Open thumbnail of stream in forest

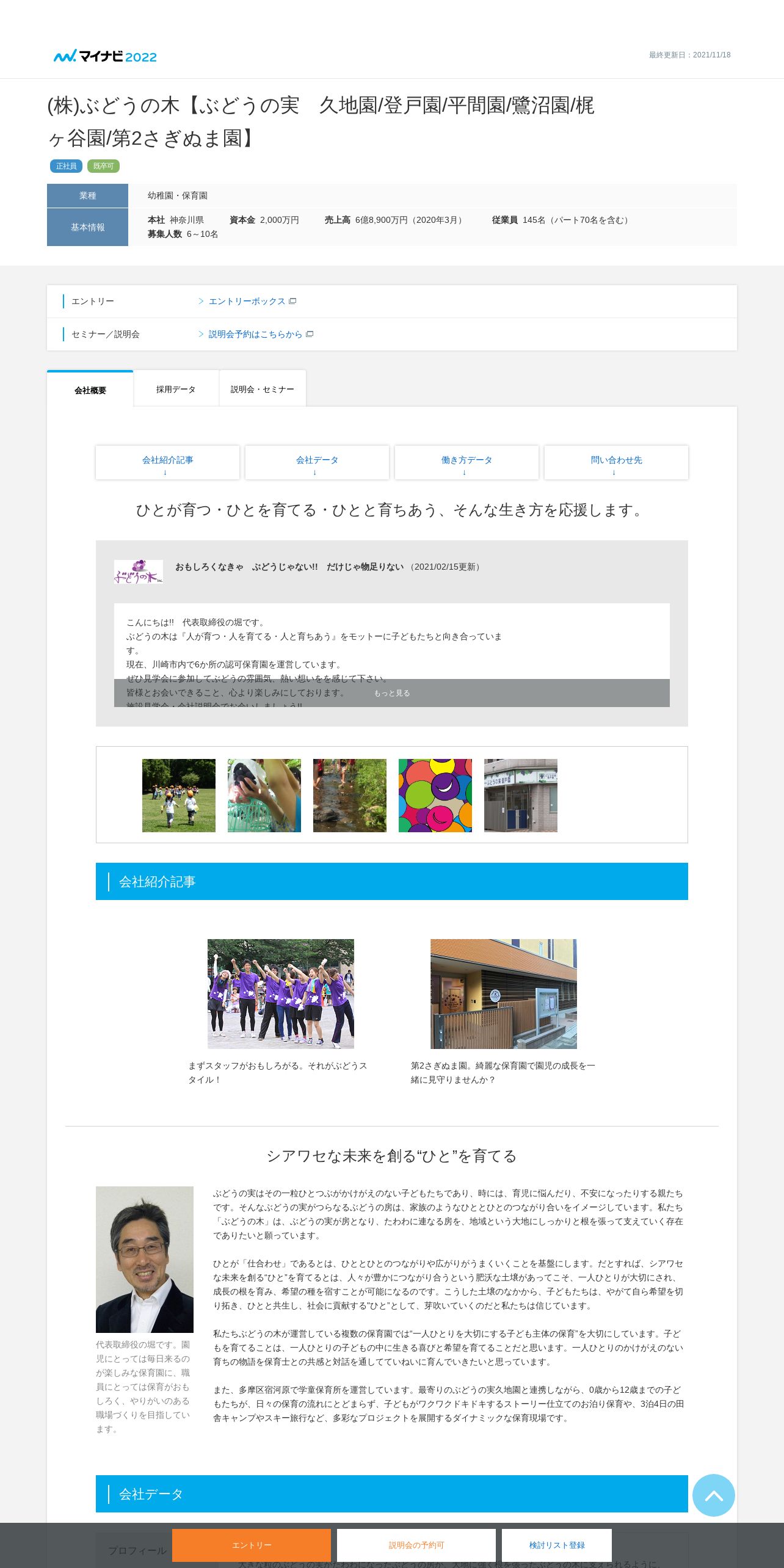click(350, 795)
